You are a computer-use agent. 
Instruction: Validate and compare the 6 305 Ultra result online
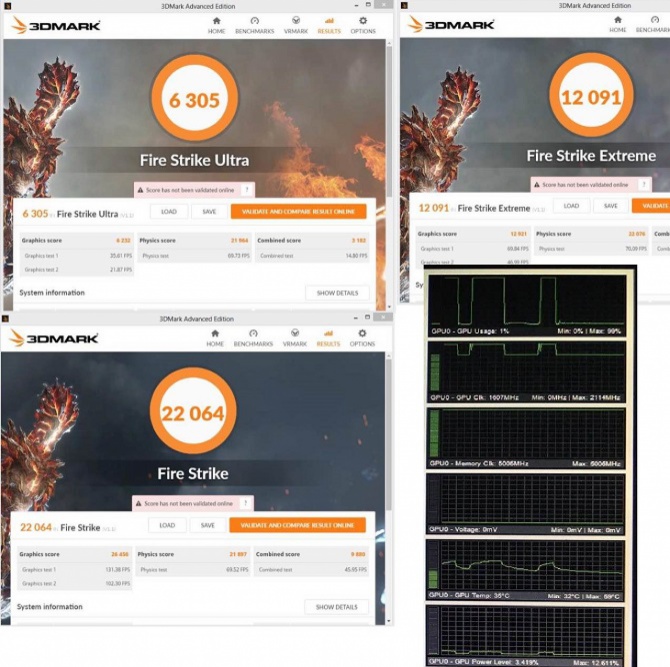(x=298, y=212)
